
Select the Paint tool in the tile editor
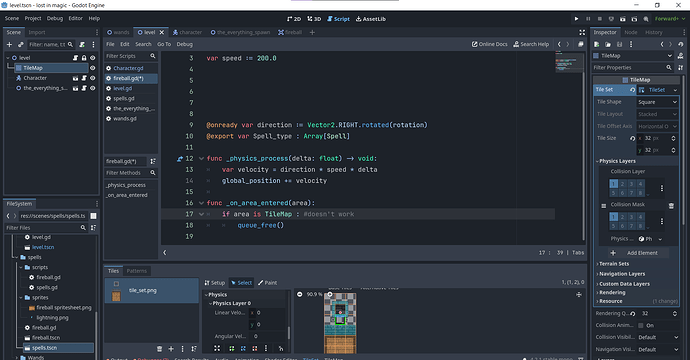[x=268, y=283]
